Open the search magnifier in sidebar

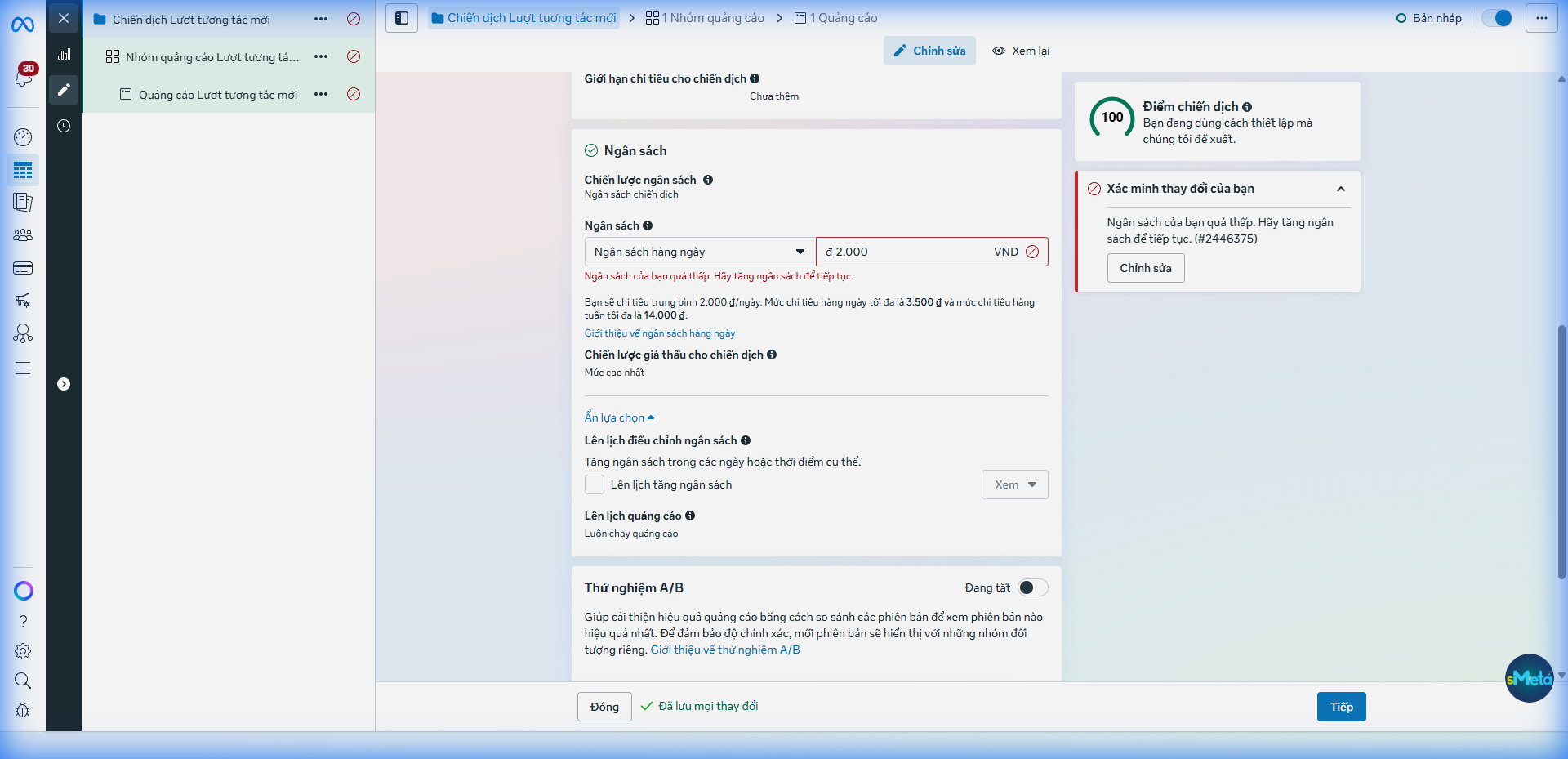coord(23,681)
